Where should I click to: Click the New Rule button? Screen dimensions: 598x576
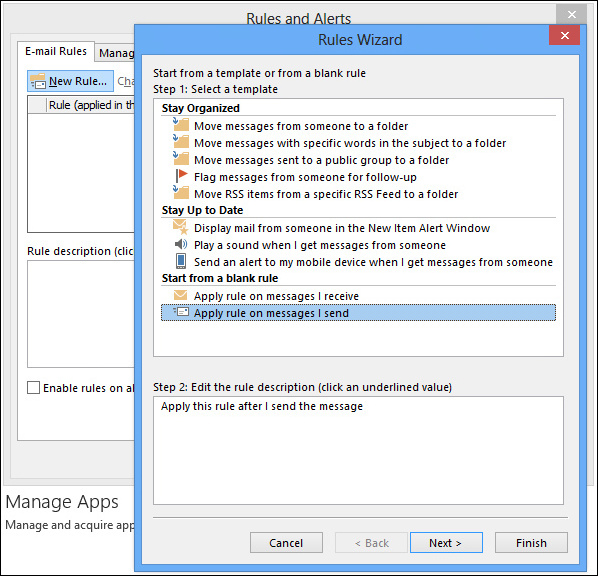70,81
